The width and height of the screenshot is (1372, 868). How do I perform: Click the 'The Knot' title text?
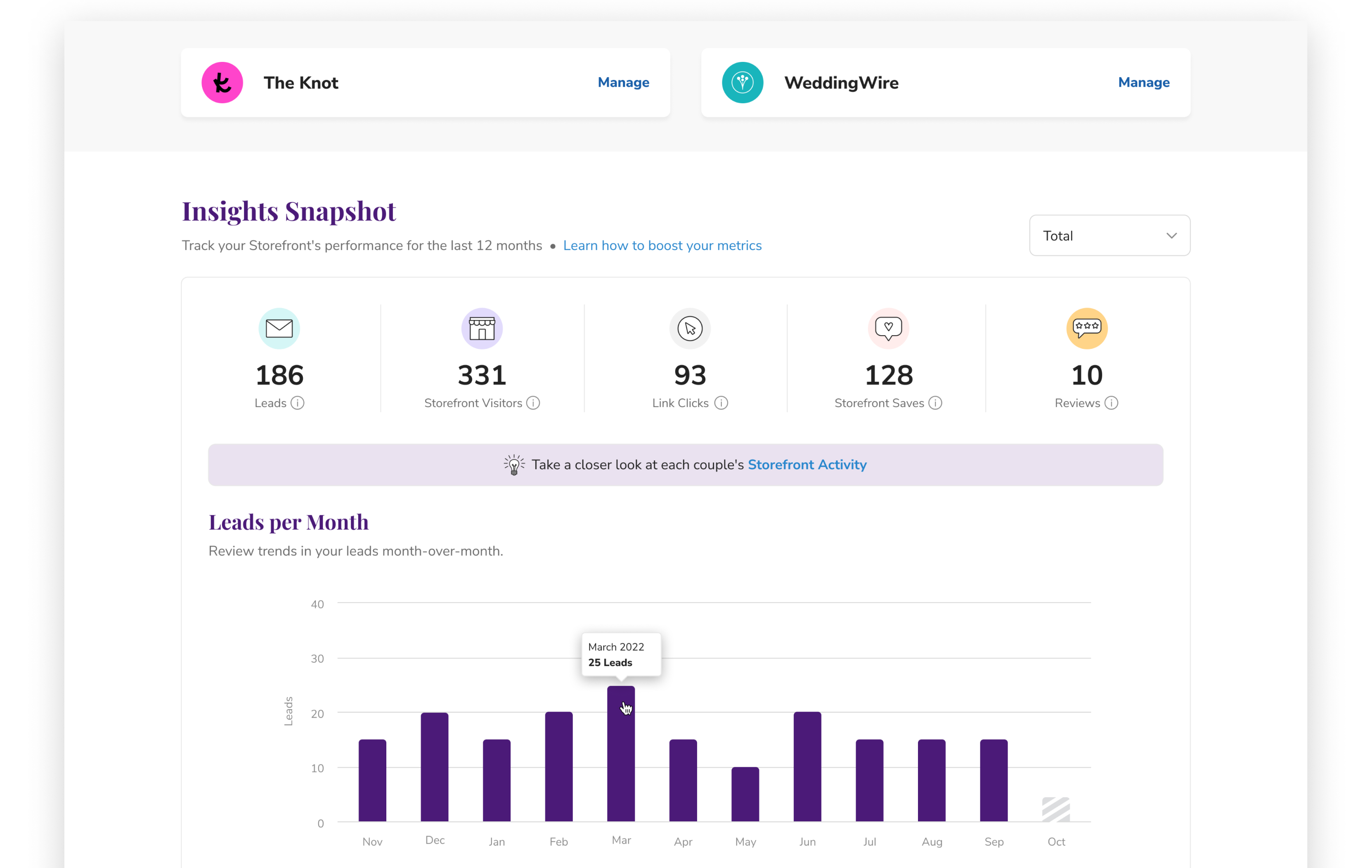click(301, 83)
